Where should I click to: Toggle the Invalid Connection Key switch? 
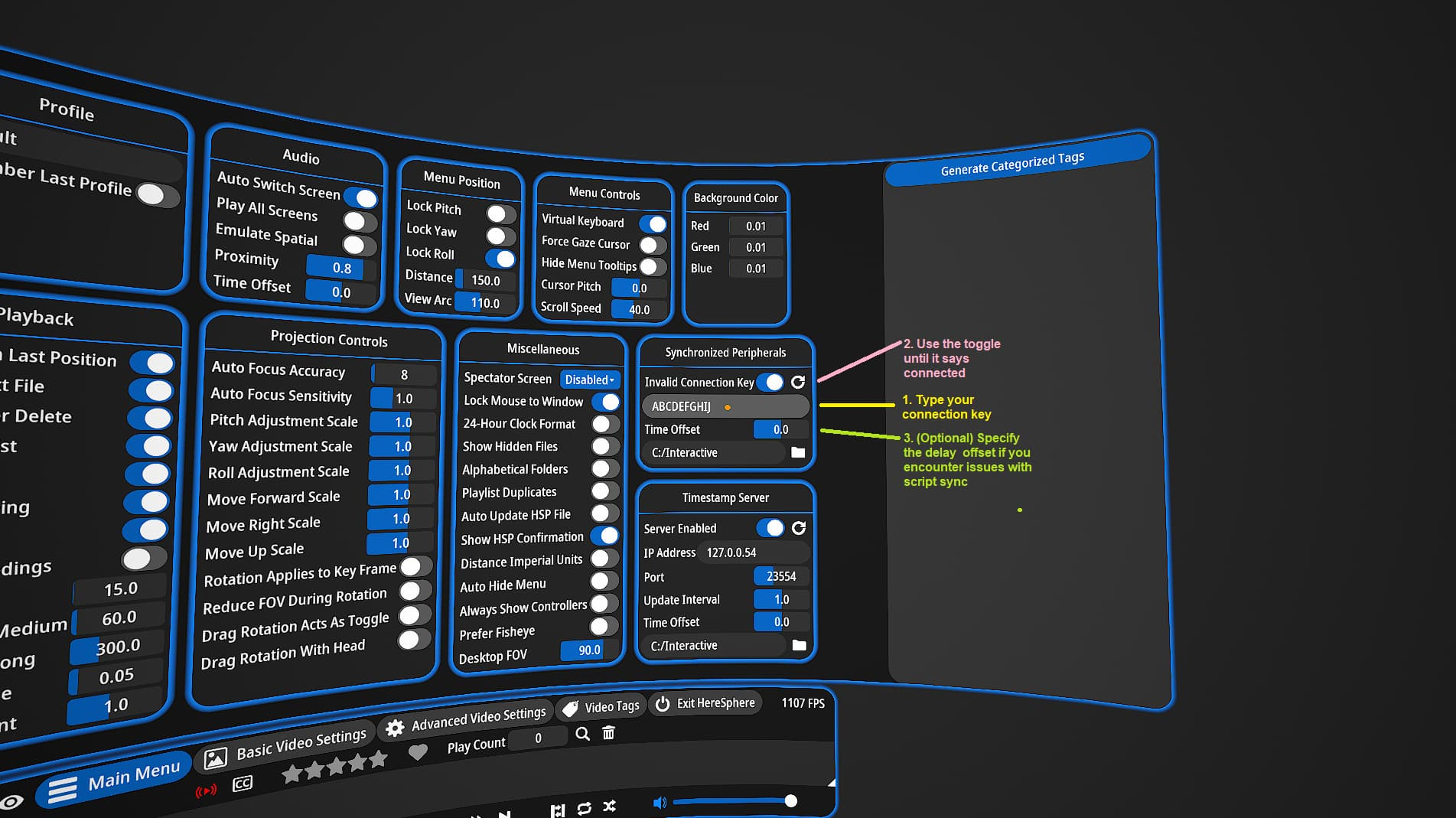click(770, 382)
